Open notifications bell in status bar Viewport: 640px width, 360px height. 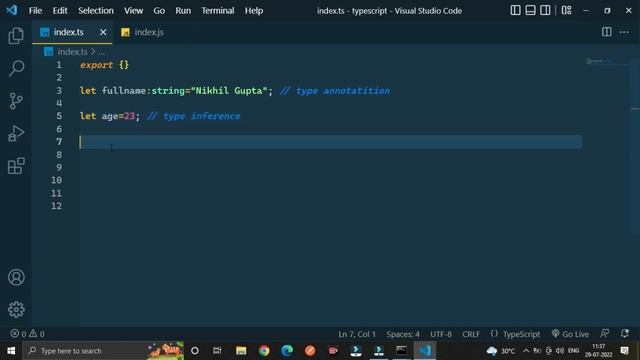click(x=624, y=334)
